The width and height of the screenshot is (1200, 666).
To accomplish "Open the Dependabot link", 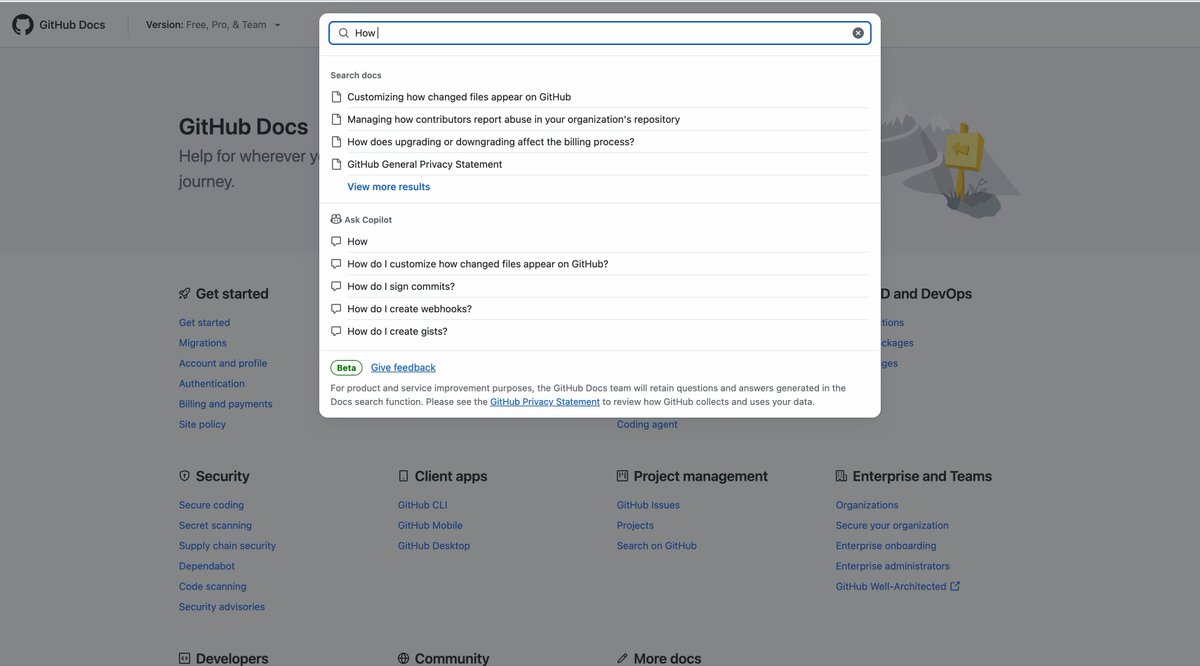I will pos(208,566).
